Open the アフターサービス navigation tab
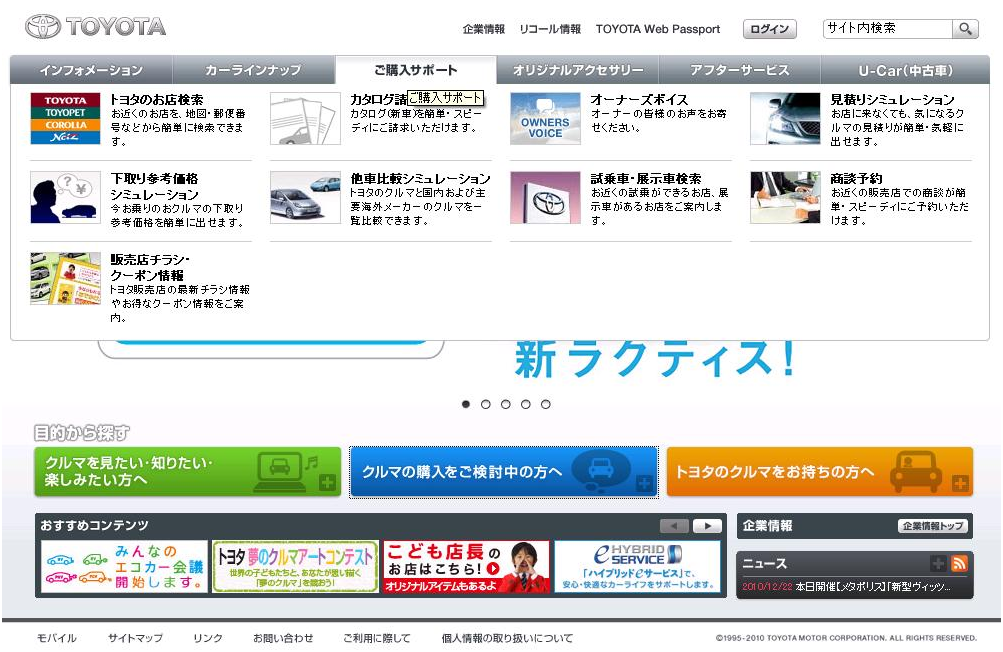The height and width of the screenshot is (652, 1003). [x=739, y=70]
